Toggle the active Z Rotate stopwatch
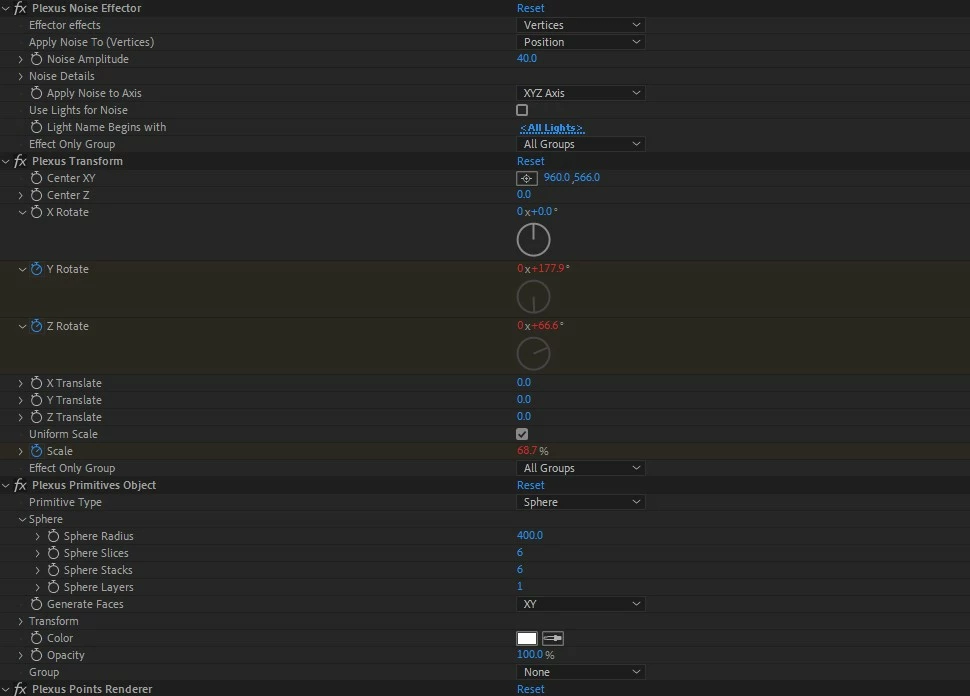 tap(36, 326)
